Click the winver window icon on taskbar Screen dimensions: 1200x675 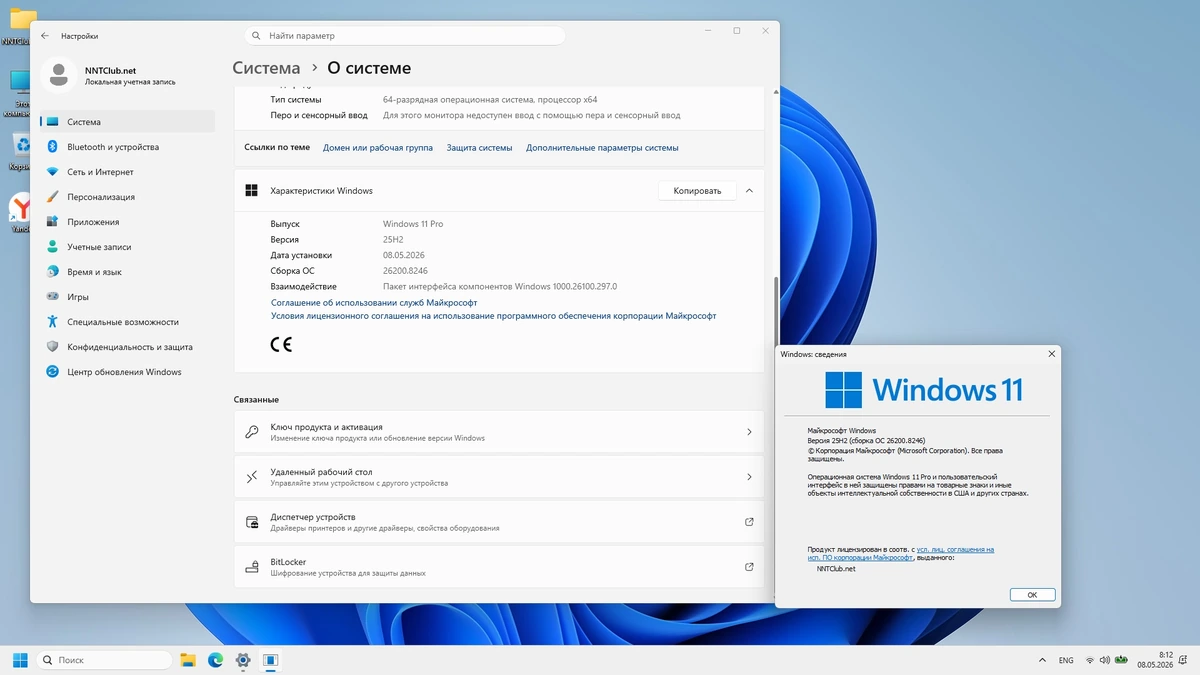click(x=270, y=660)
